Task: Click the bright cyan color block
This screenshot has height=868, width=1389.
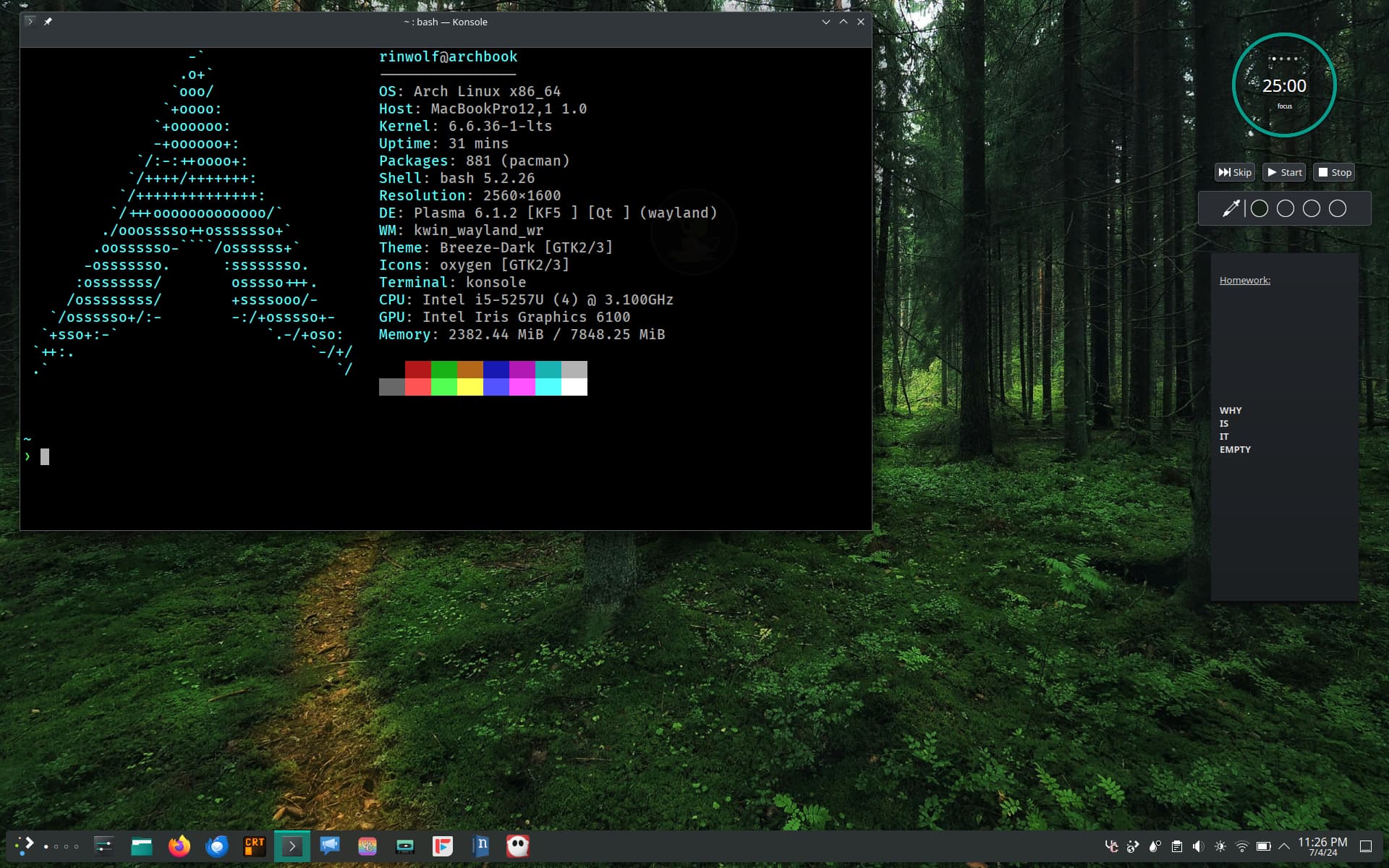Action: click(548, 387)
